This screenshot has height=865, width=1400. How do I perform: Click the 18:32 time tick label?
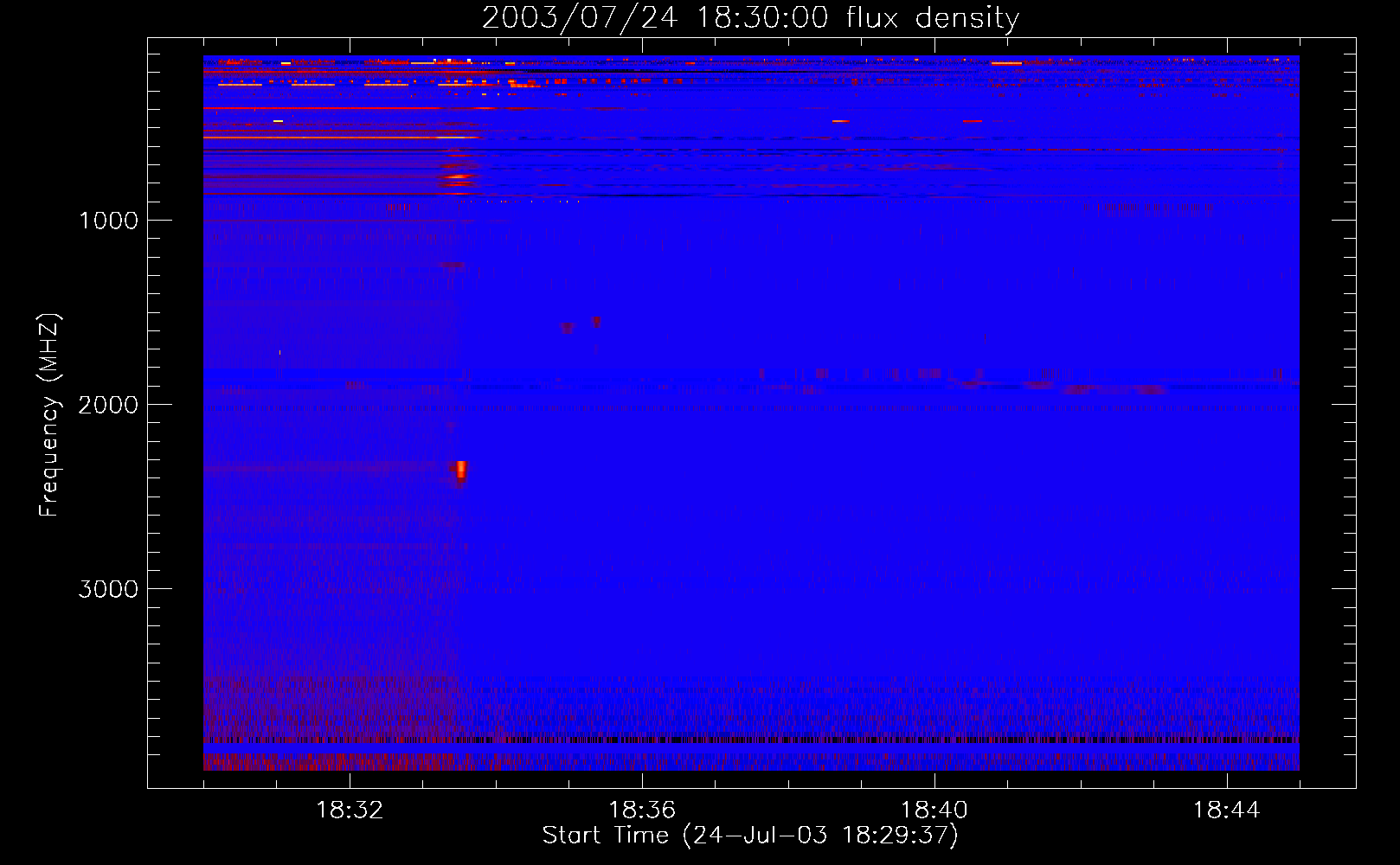click(350, 811)
